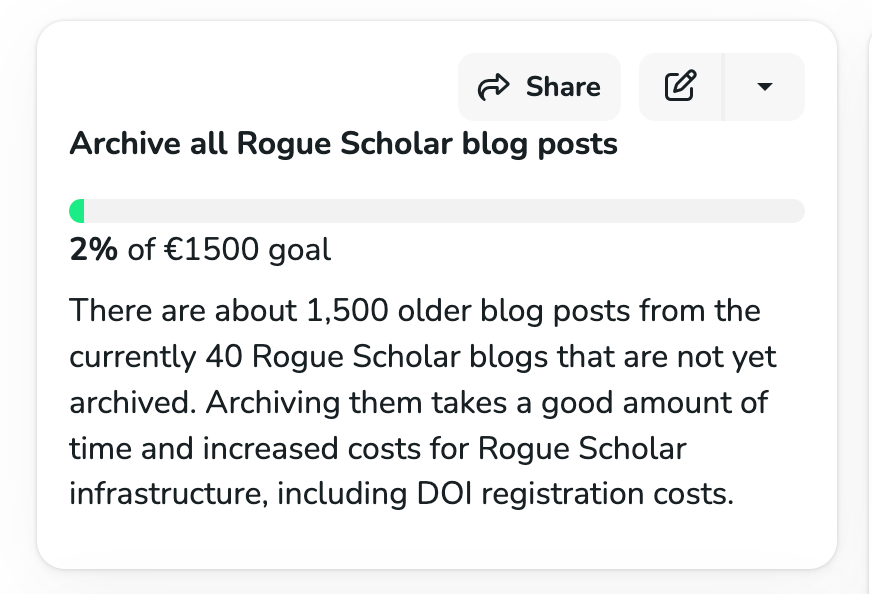
Task: Click the "Share" text label
Action: tap(563, 87)
